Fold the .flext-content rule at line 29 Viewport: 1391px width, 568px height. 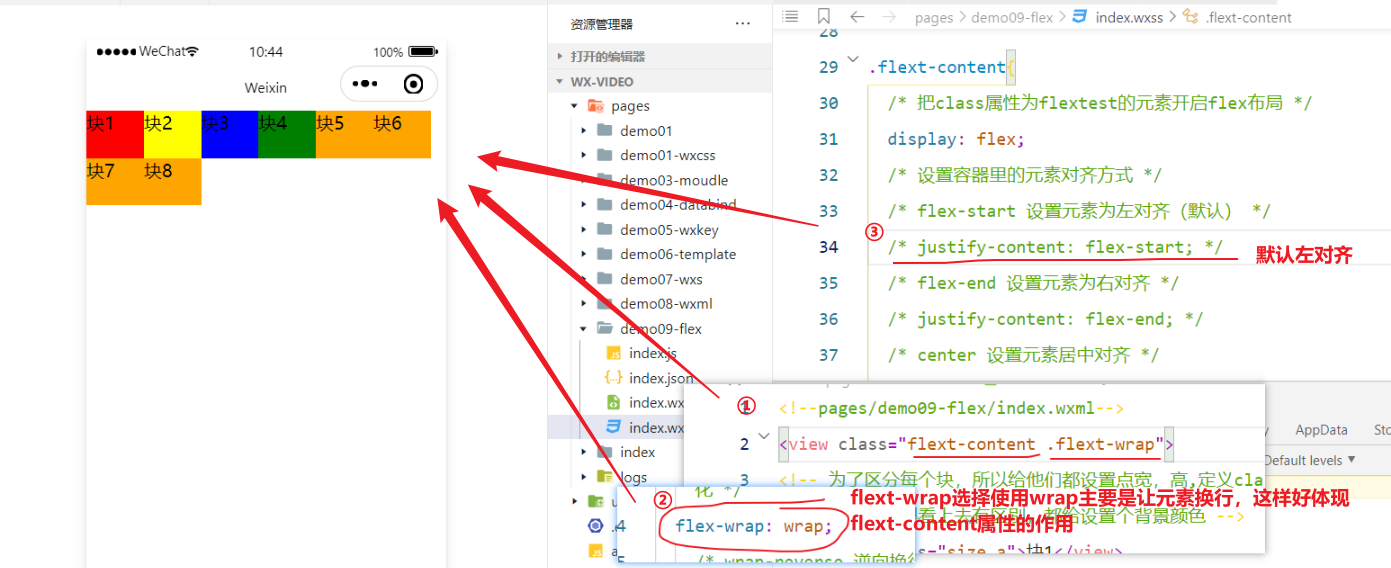click(853, 60)
